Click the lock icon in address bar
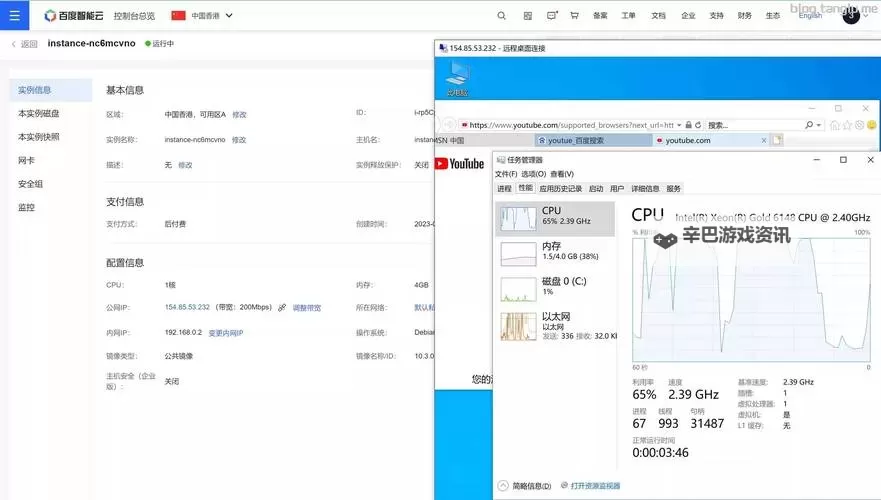Screen dimensions: 881x500 point(689,125)
